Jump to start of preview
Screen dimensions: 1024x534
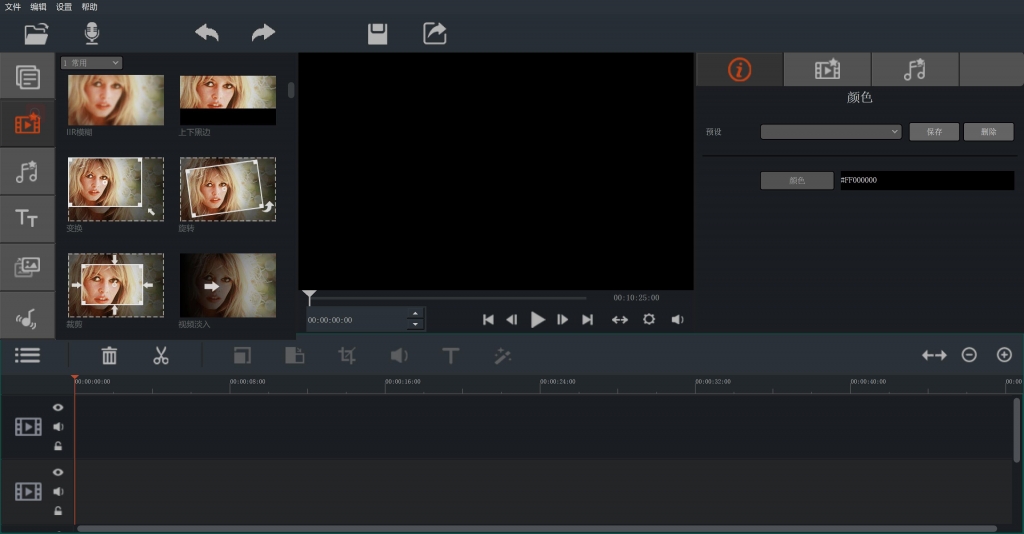(488, 319)
